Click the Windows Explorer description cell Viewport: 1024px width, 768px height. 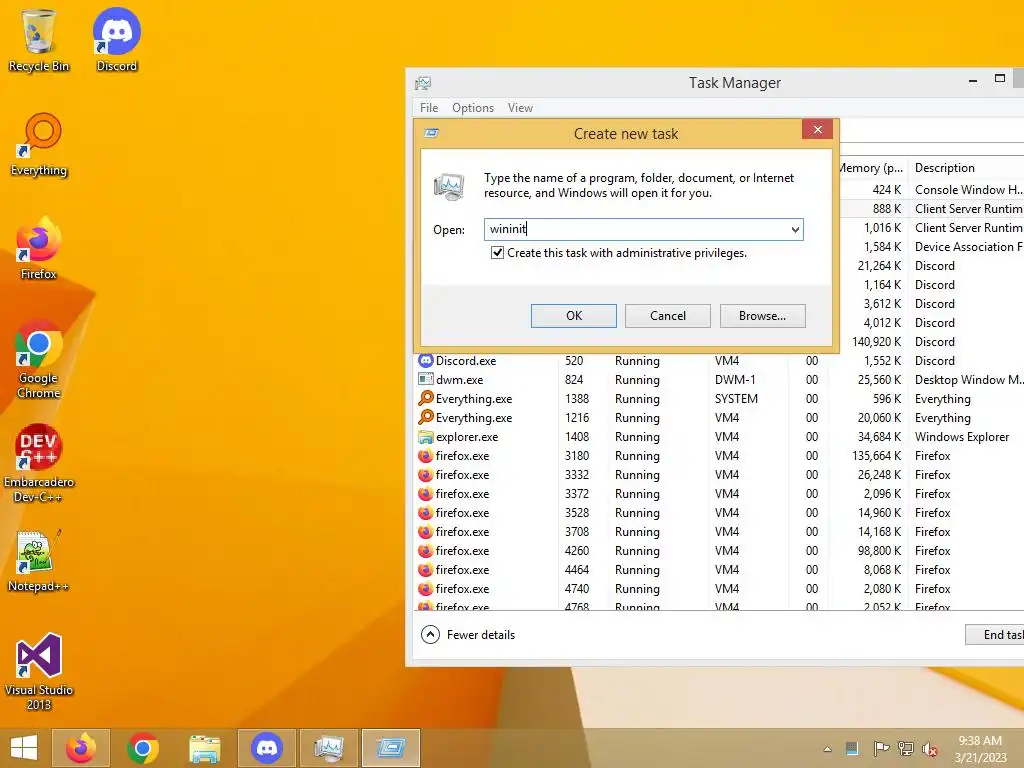coord(962,436)
